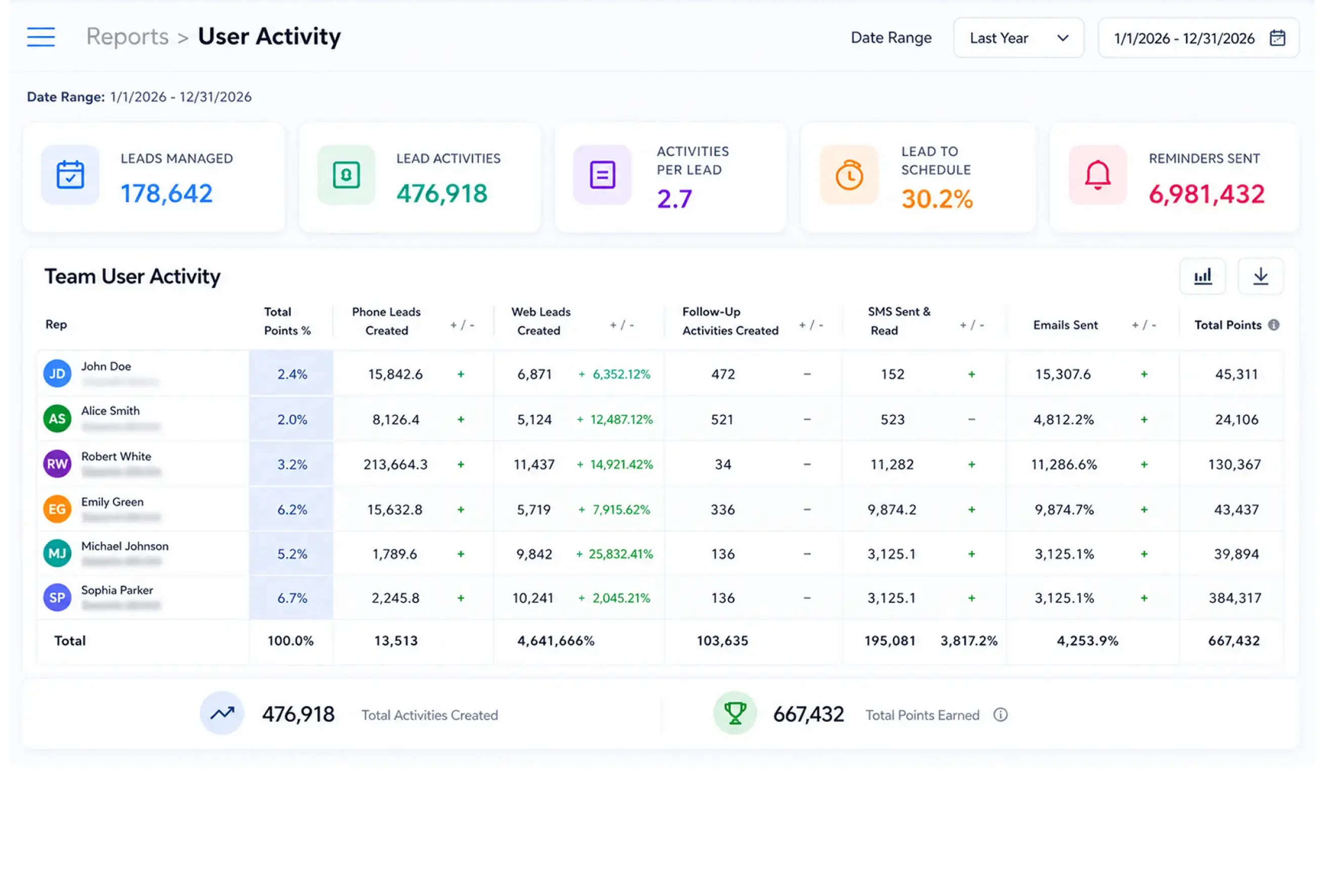Click the 1/1/2026 - 12/31/2026 date field
The height and width of the screenshot is (896, 1322).
pyautogui.click(x=1199, y=38)
